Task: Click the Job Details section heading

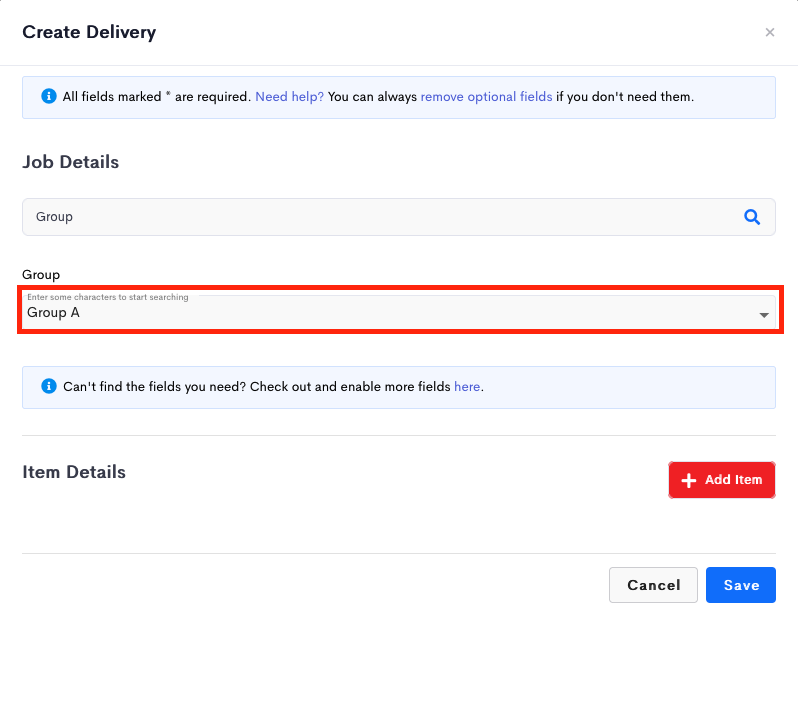Action: click(71, 162)
